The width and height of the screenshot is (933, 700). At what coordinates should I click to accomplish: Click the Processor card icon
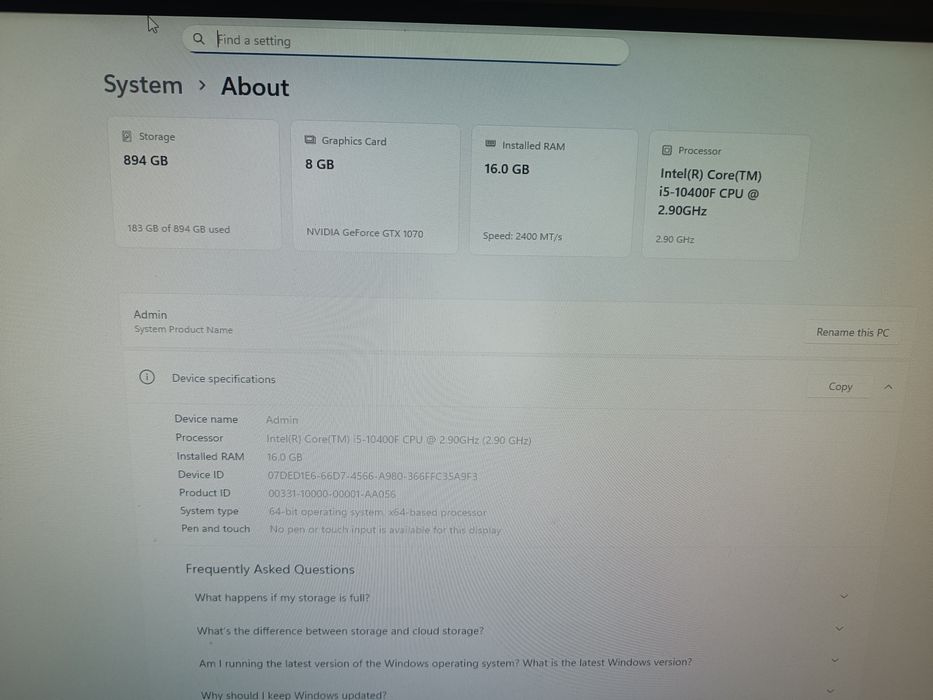(x=667, y=150)
